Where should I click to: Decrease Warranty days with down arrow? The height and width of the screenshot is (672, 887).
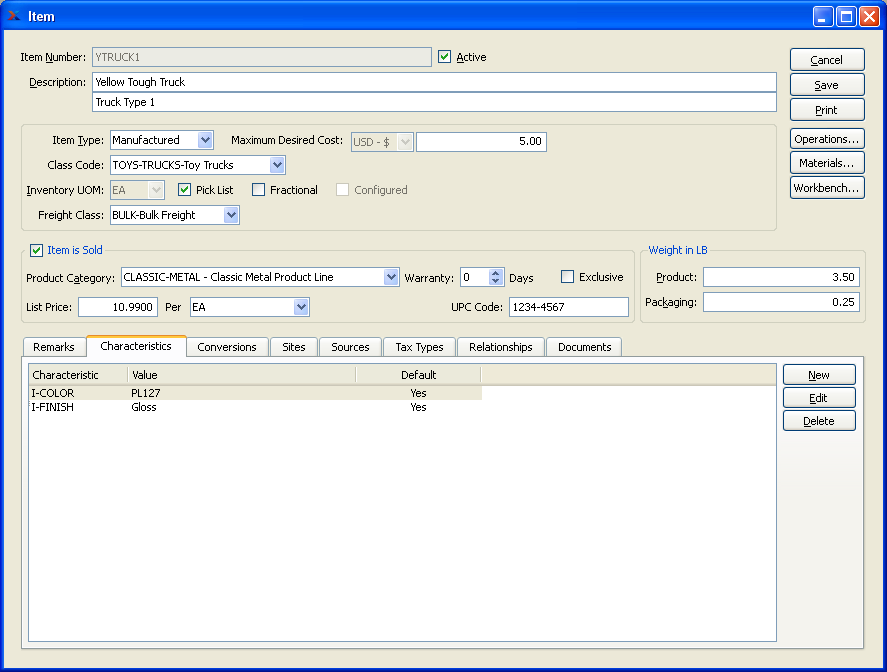tap(496, 282)
